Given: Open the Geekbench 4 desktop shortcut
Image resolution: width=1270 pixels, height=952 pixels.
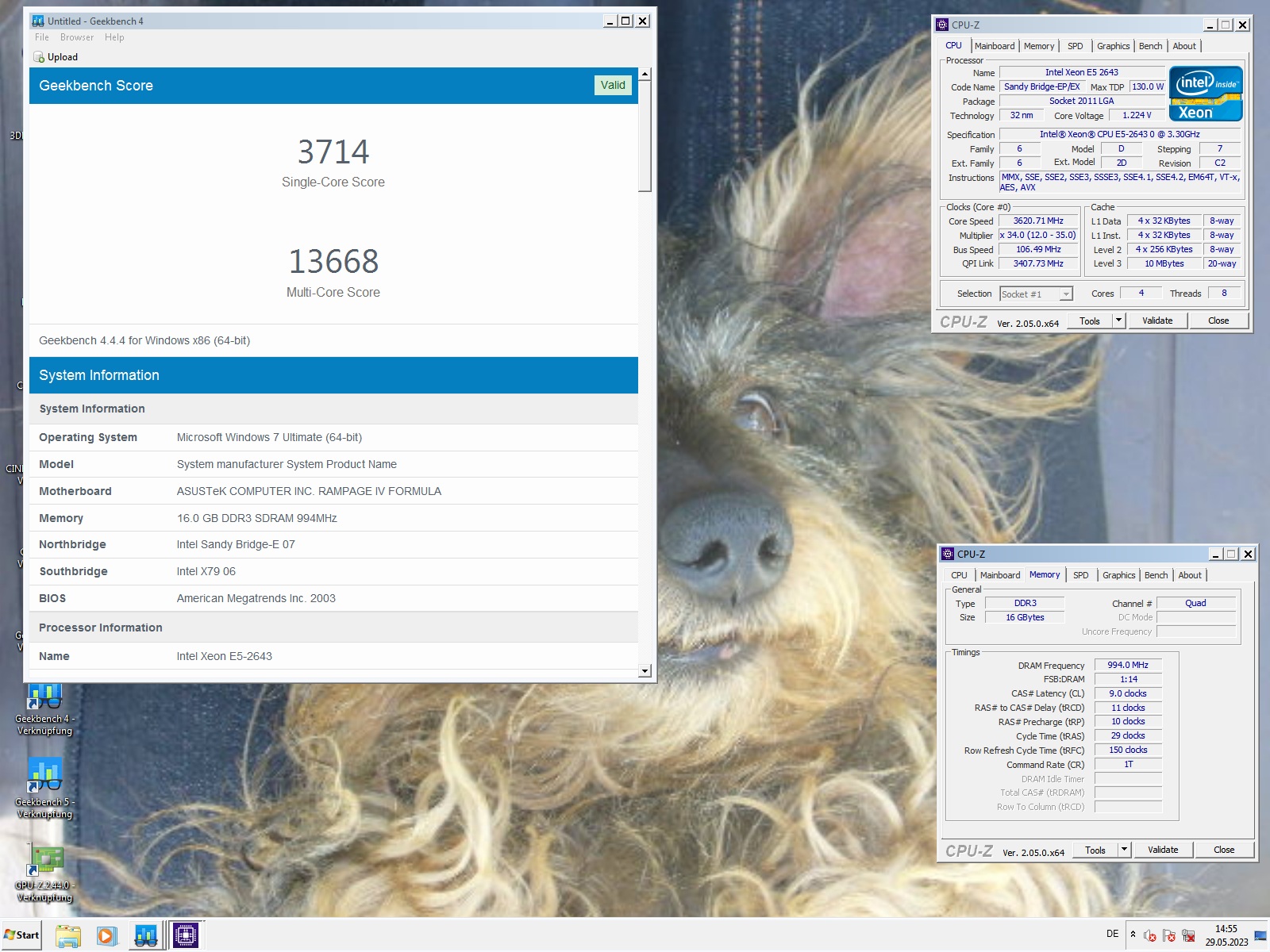Looking at the screenshot, I should [45, 708].
